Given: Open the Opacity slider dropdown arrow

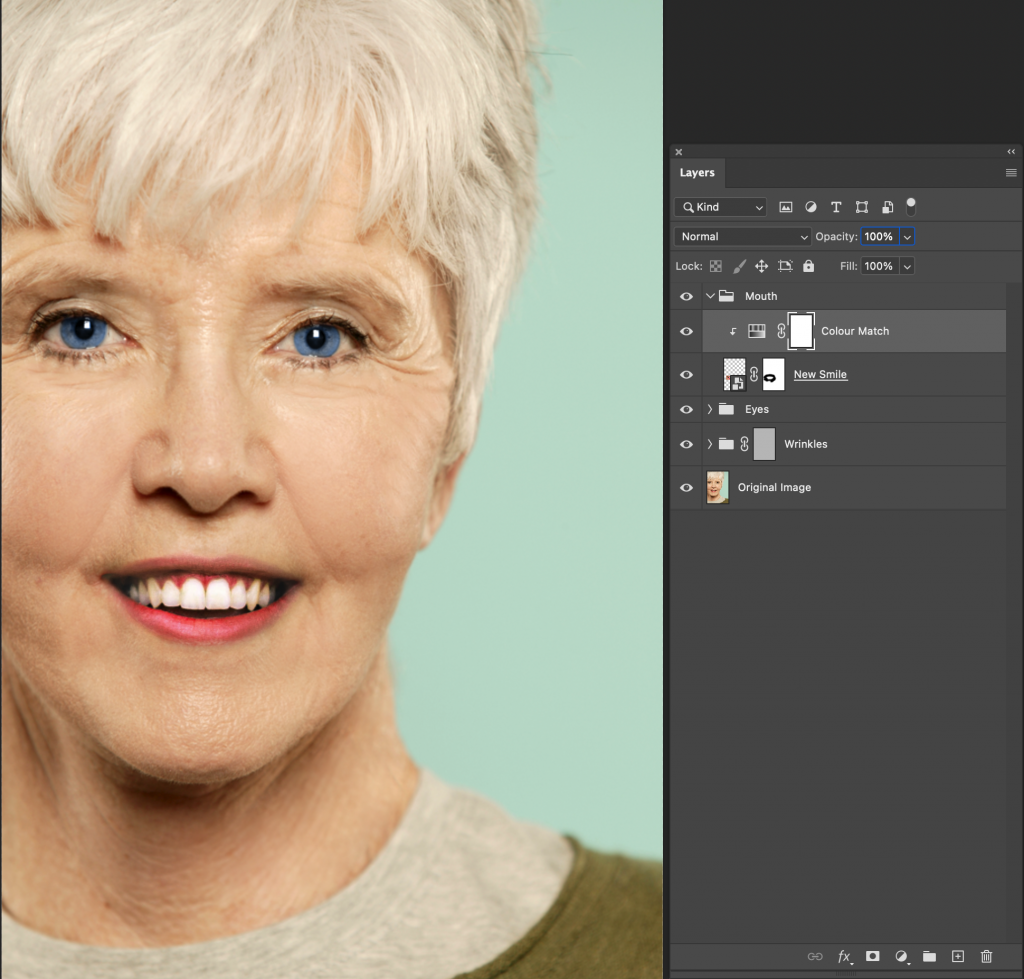Looking at the screenshot, I should pos(907,236).
